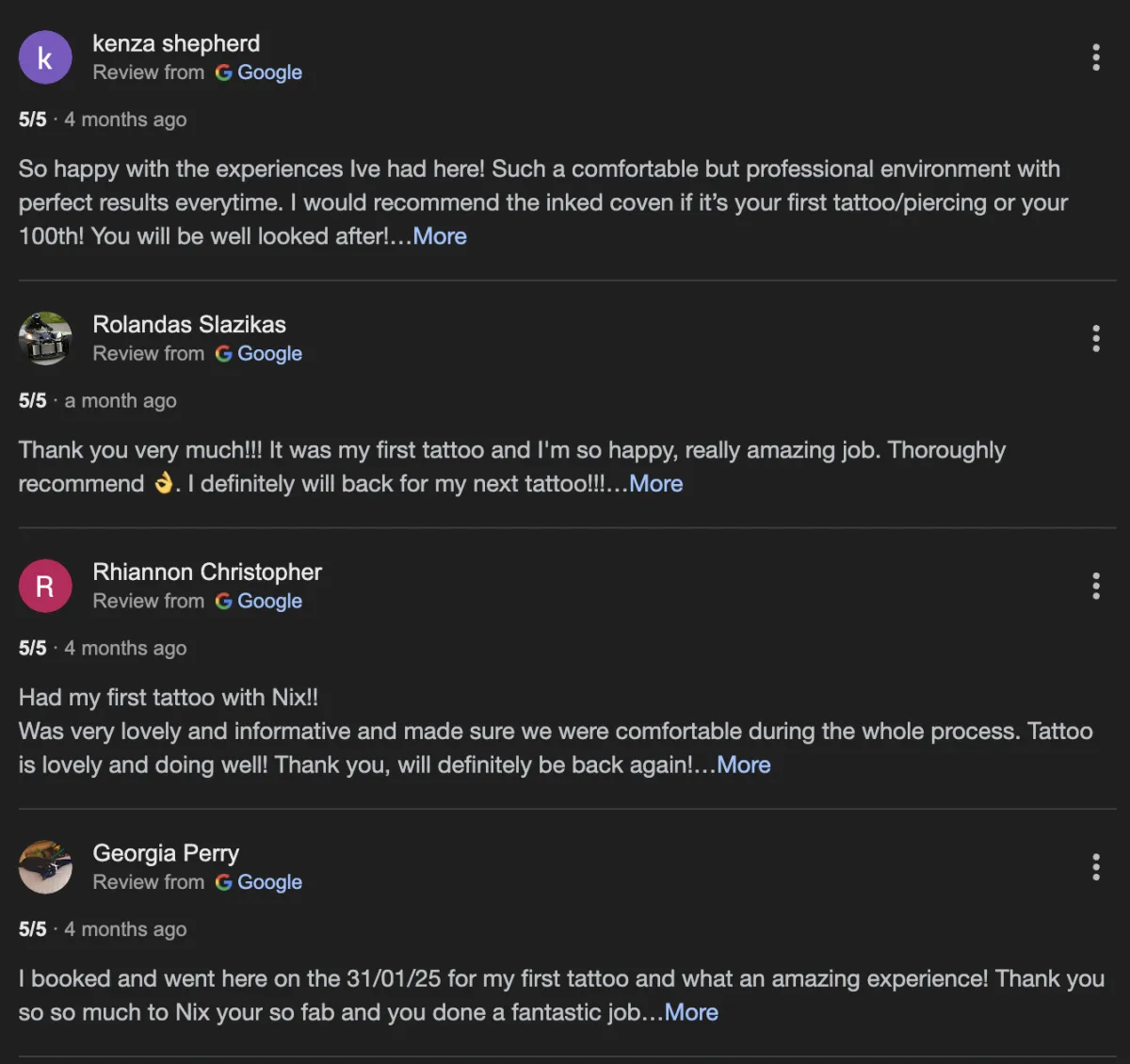Viewport: 1130px width, 1064px height.
Task: Open options menu for kenza shepherd's review
Action: [1096, 57]
